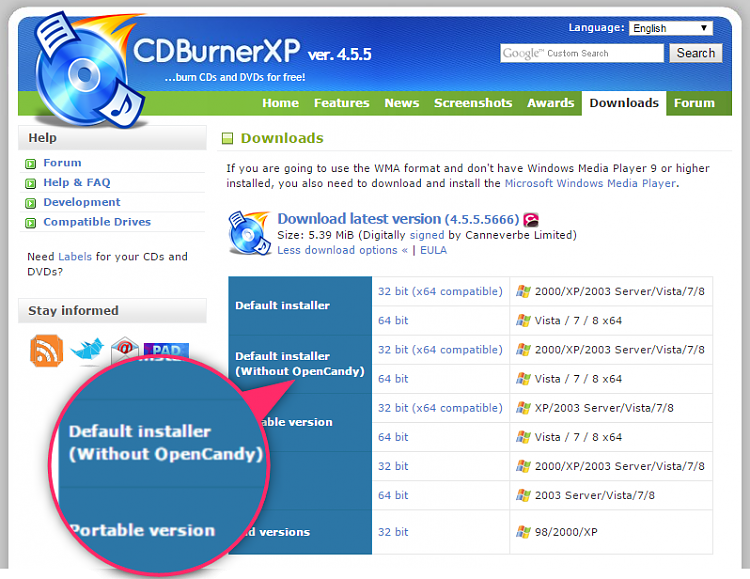Download 32 bit installer without OpenCandy
Image resolution: width=750 pixels, height=579 pixels.
click(440, 350)
